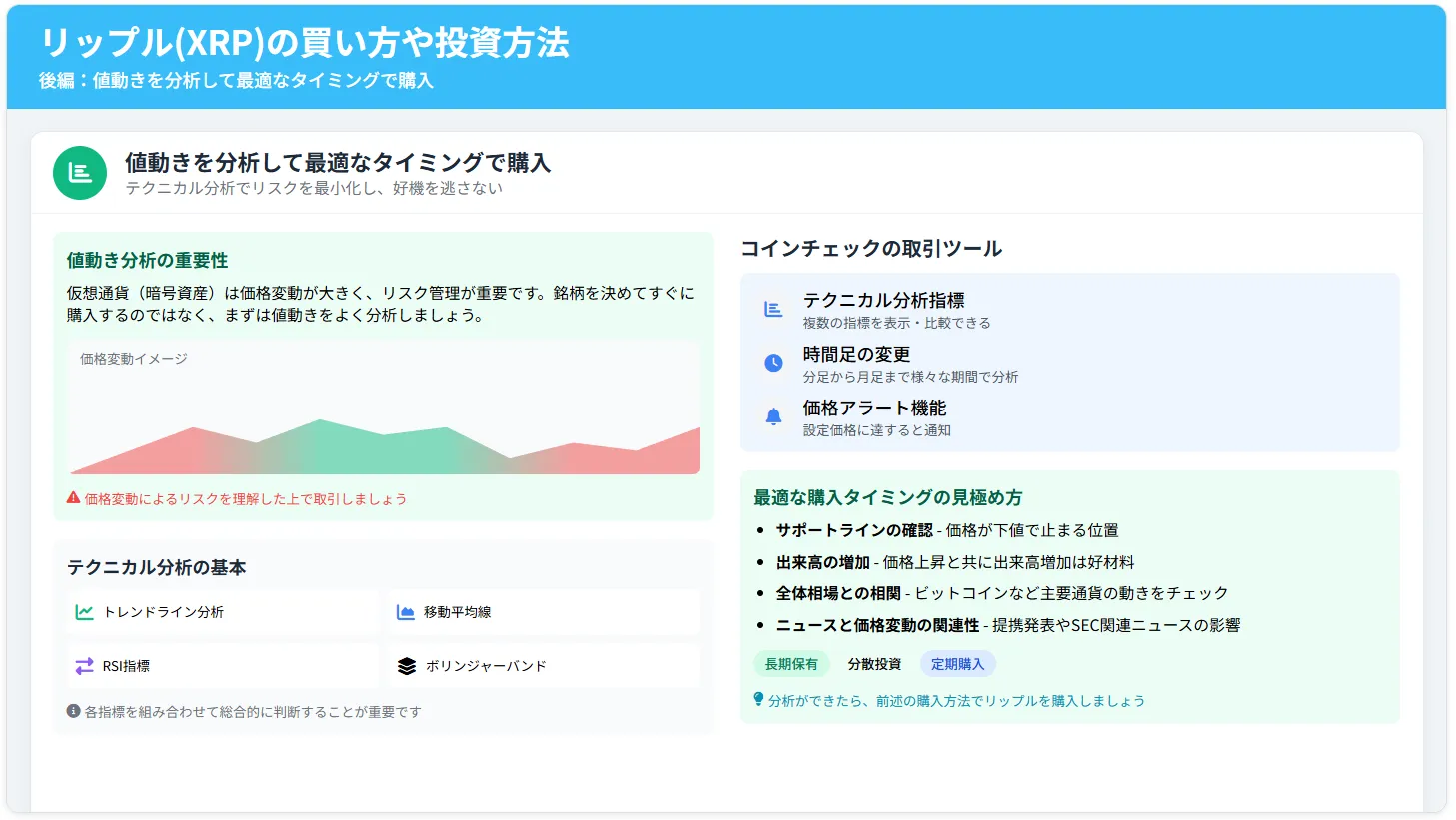The image size is (1456, 820).
Task: Click the info icon before 各指標を組み合わせて
Action: click(72, 711)
